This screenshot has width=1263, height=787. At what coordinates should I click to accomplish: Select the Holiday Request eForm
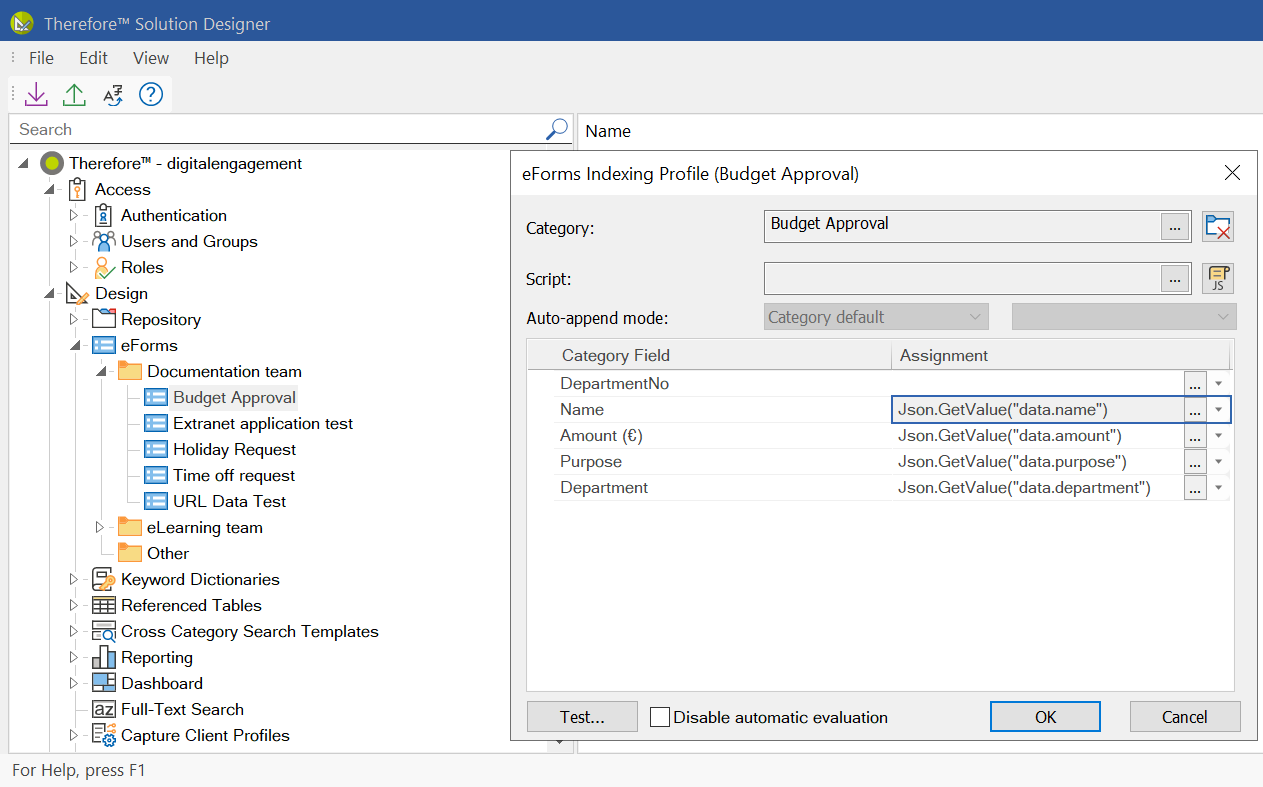tap(234, 450)
